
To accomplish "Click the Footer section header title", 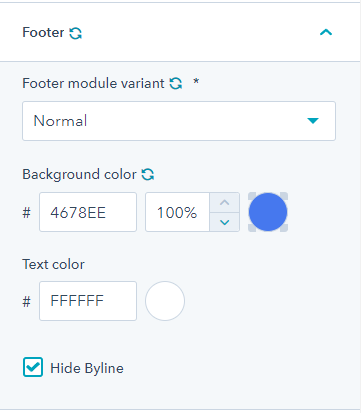I will pyautogui.click(x=43, y=33).
